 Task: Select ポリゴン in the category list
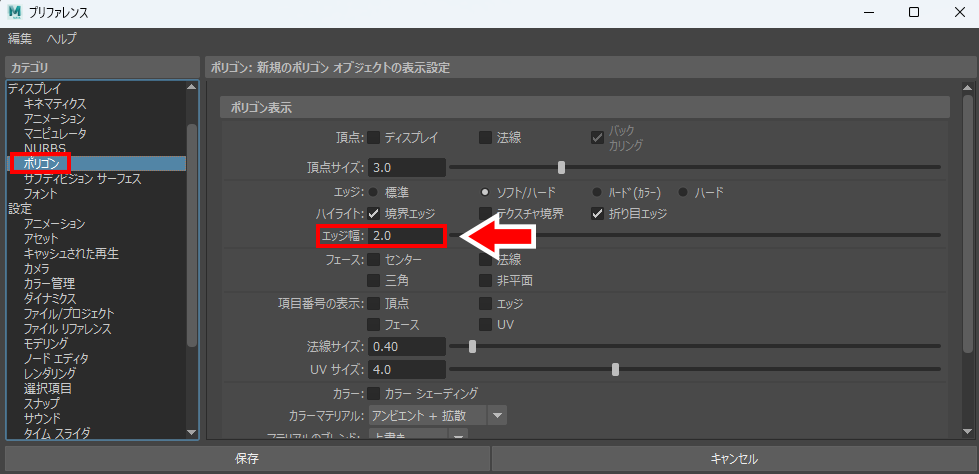[x=42, y=163]
